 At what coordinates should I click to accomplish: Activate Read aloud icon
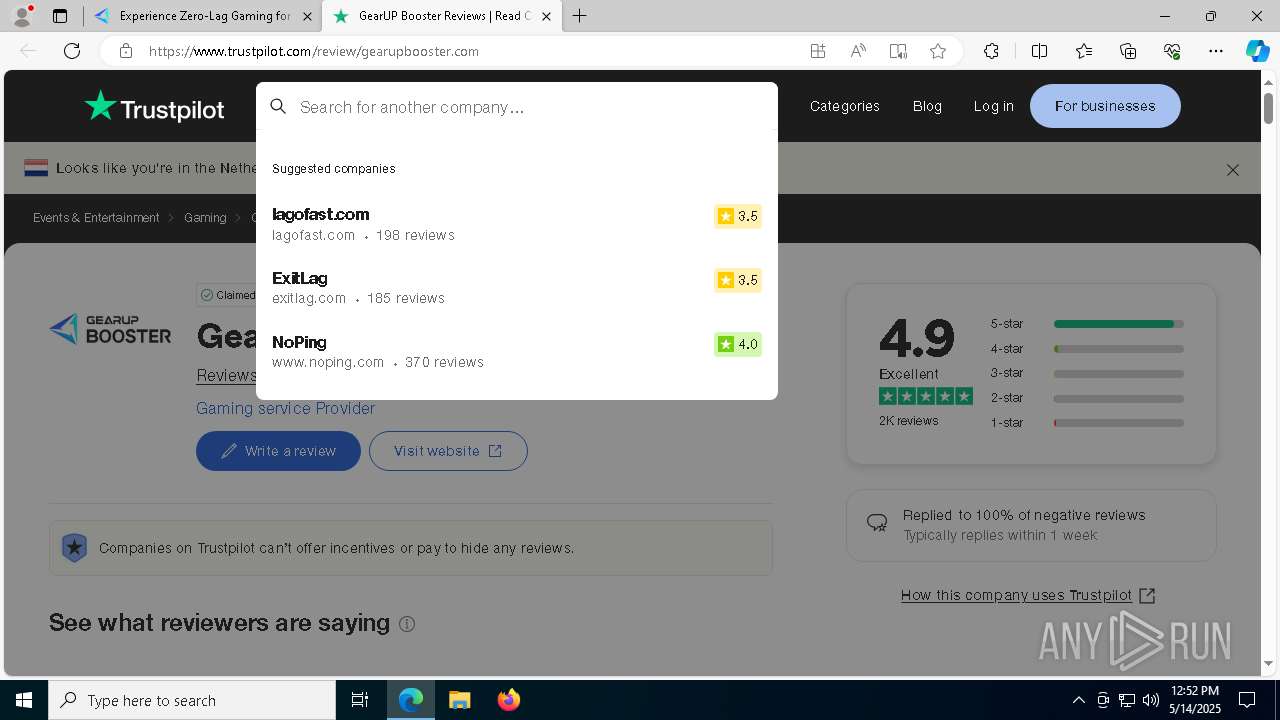click(x=858, y=51)
